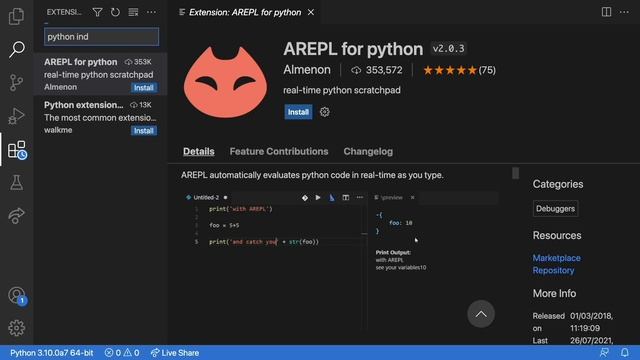This screenshot has width=640, height=360.
Task: Select Python extension pack result
Action: (100, 117)
